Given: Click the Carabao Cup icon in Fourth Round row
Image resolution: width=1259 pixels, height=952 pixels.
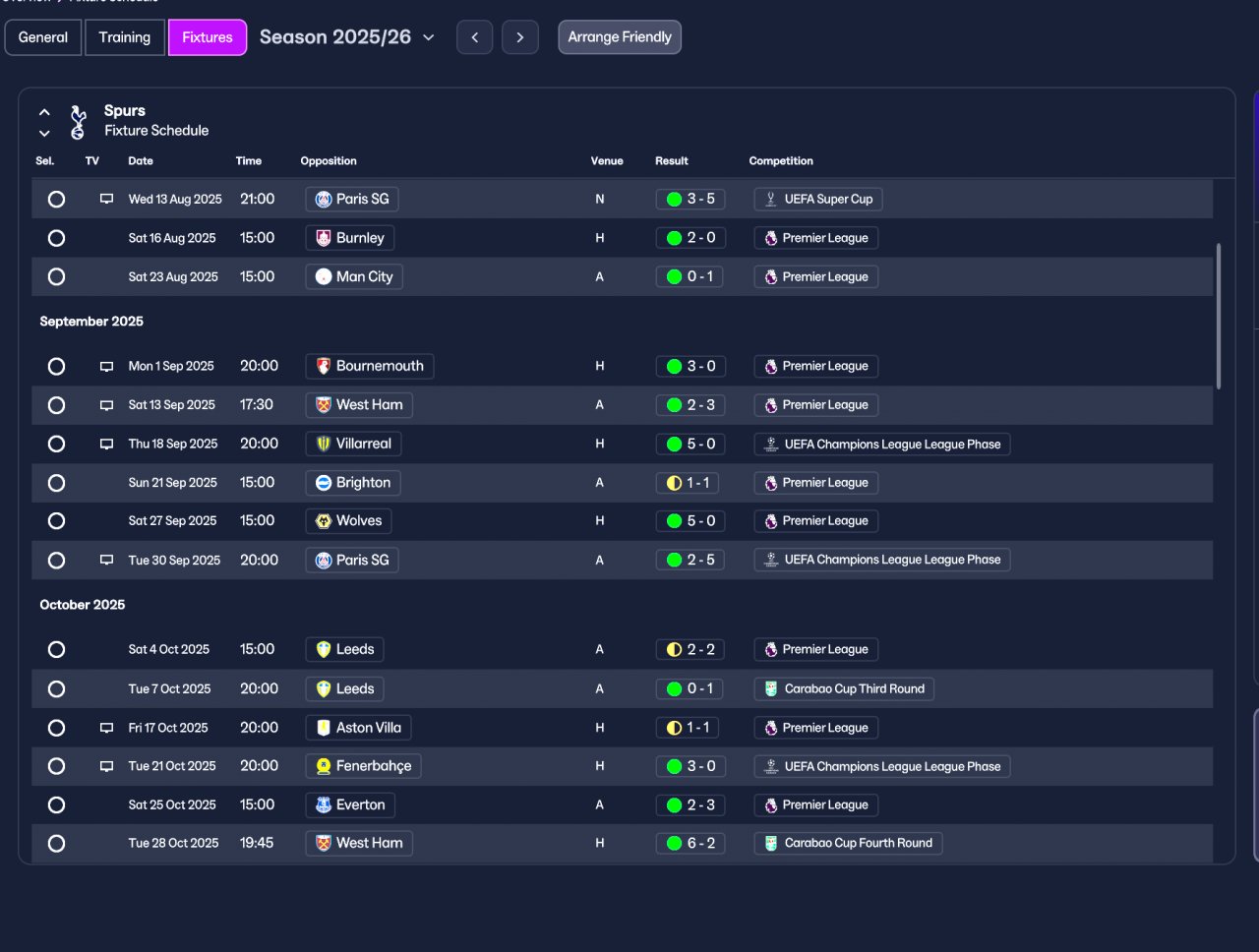Looking at the screenshot, I should pos(771,844).
